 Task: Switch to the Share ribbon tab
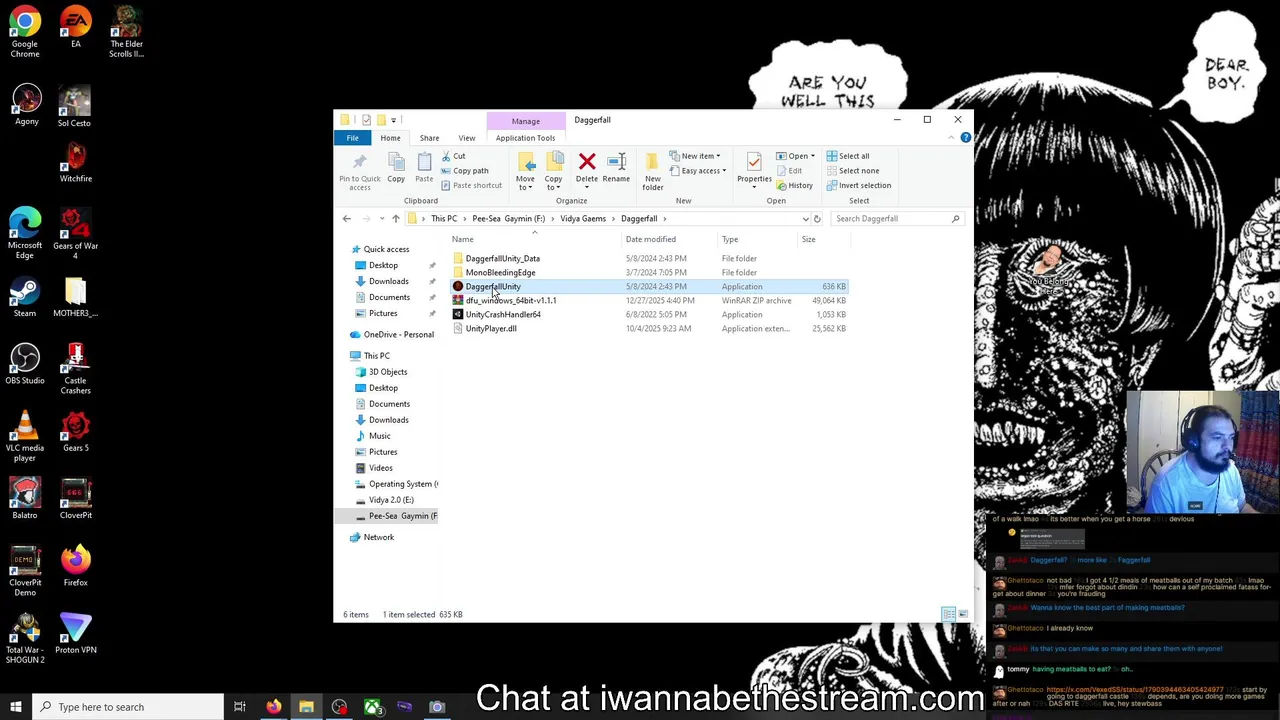pyautogui.click(x=429, y=138)
